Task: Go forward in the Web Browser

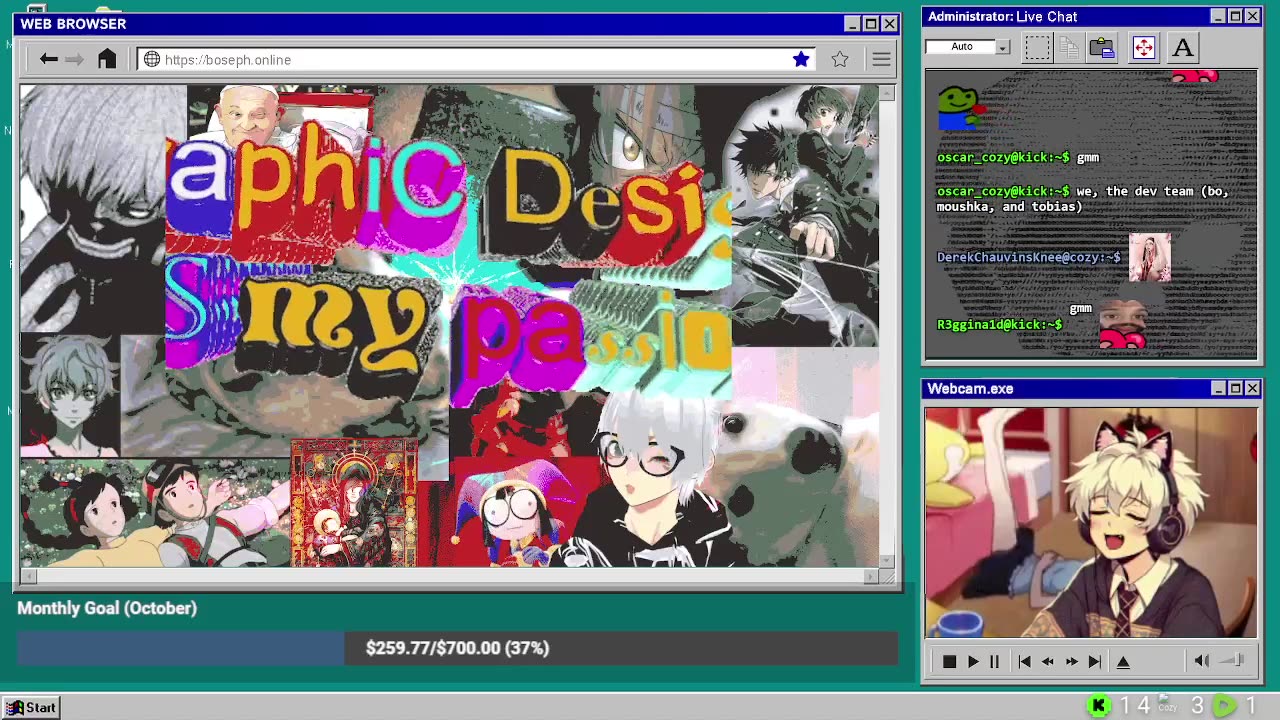Action: point(75,60)
